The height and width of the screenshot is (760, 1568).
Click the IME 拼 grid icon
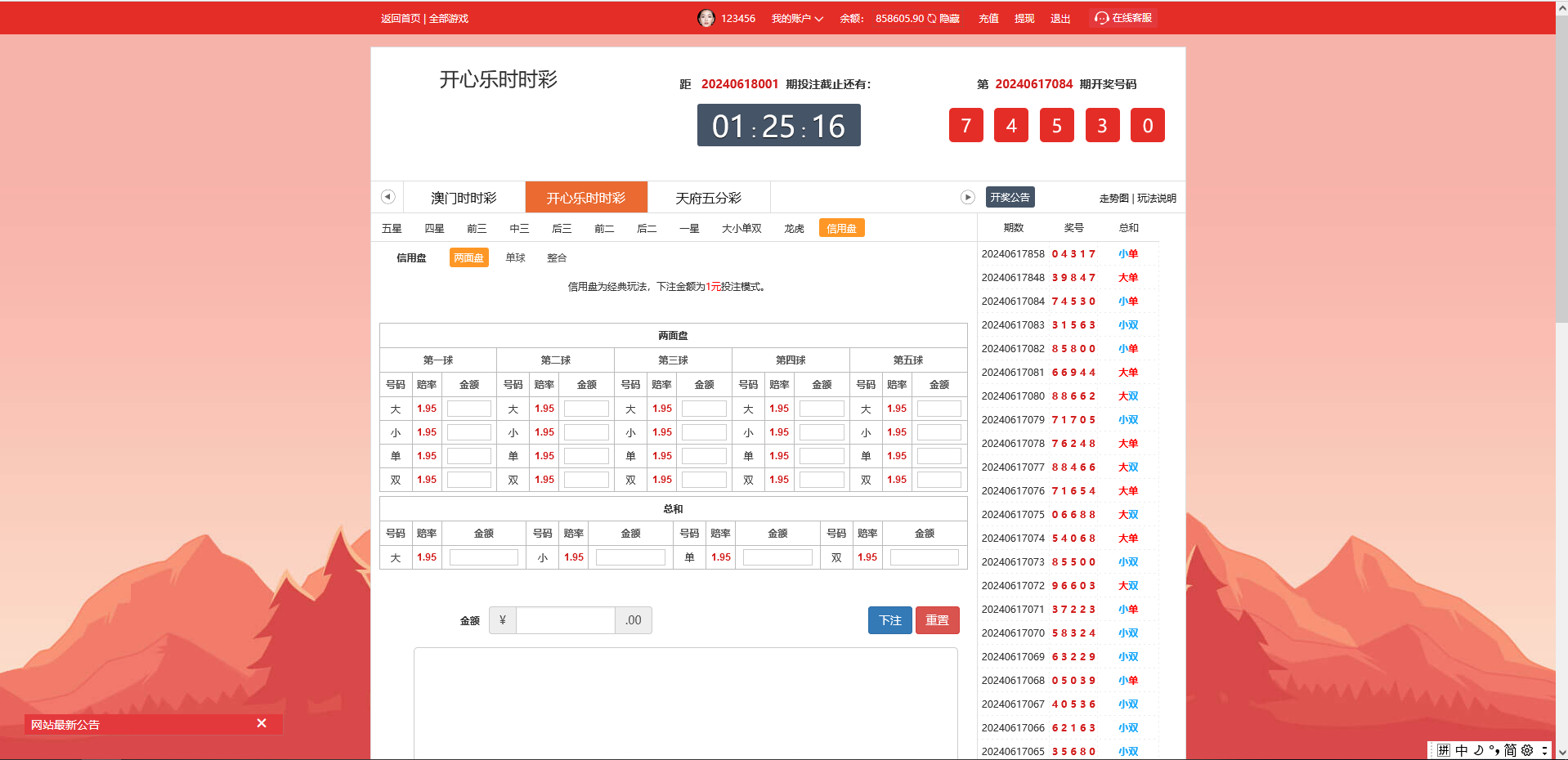pos(1444,750)
